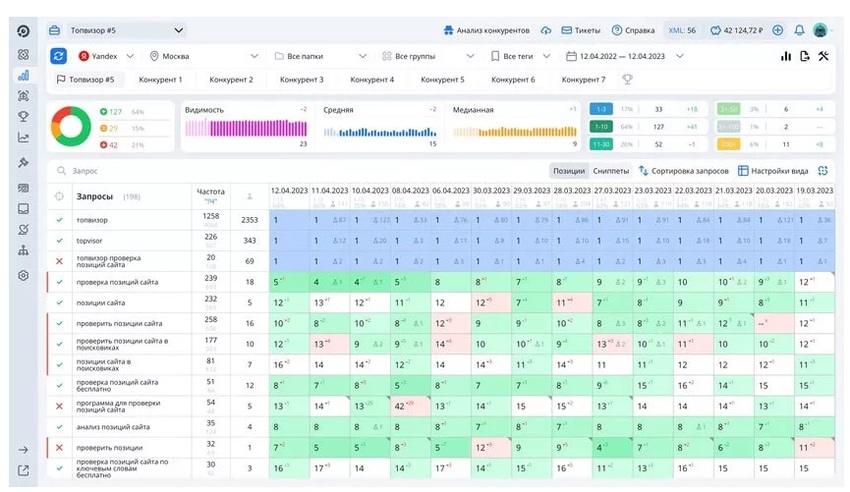Open the Анализ конкурентов link
The image size is (850, 492).
(486, 30)
